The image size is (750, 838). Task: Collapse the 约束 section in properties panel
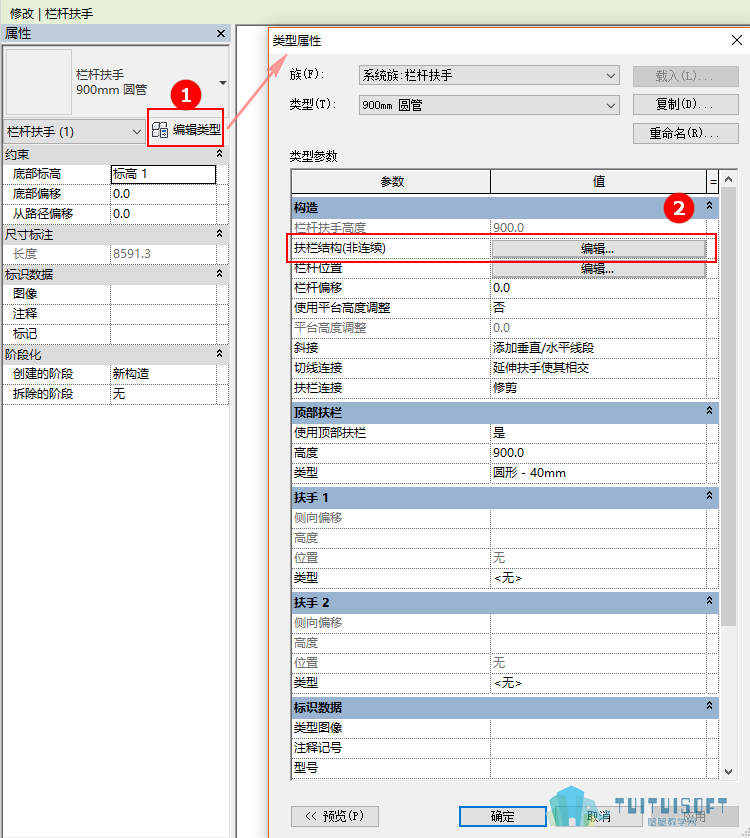tap(219, 154)
